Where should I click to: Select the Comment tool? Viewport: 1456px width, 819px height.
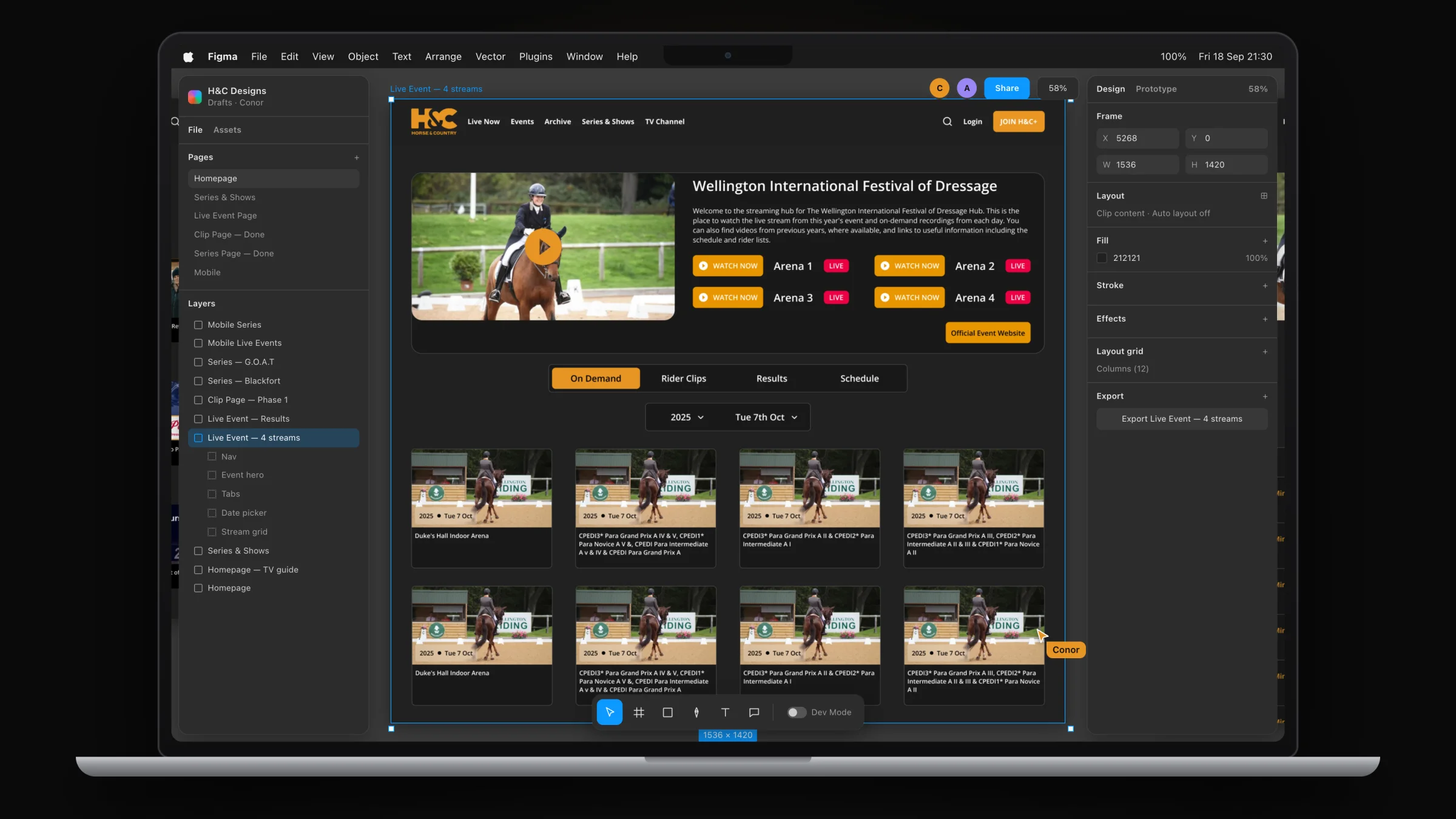[x=754, y=712]
